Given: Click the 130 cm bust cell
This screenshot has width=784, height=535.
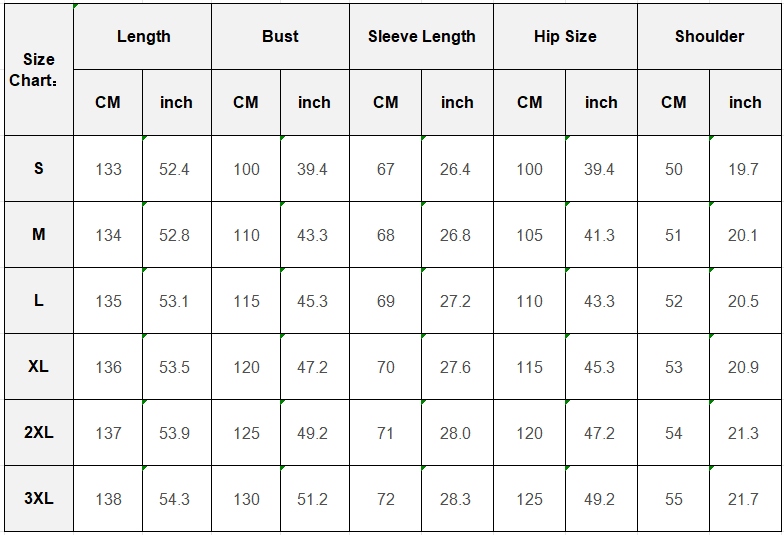Looking at the screenshot, I should 246,499.
